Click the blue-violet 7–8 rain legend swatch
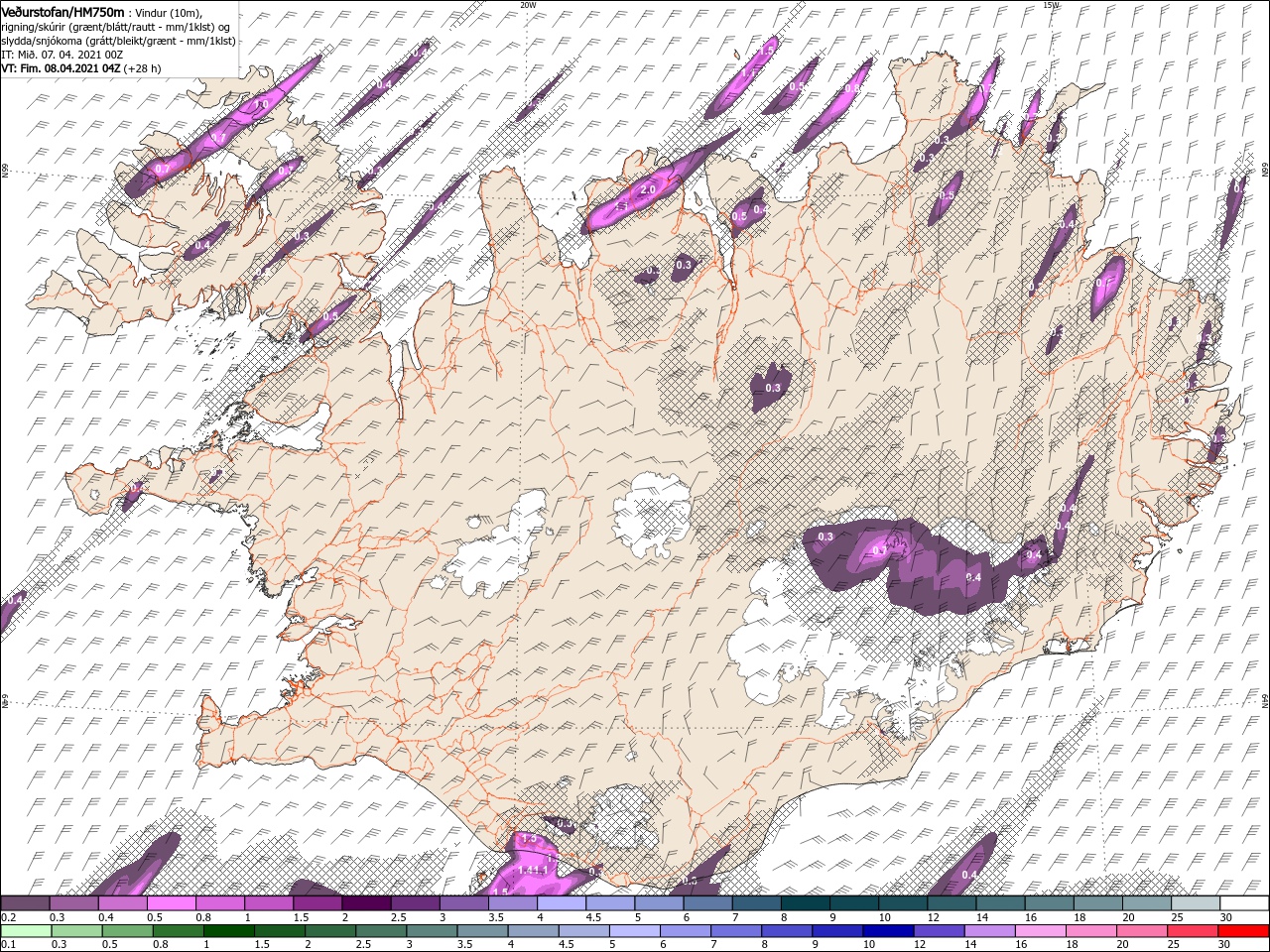Screen dimensions: 1270x952 (736, 931)
